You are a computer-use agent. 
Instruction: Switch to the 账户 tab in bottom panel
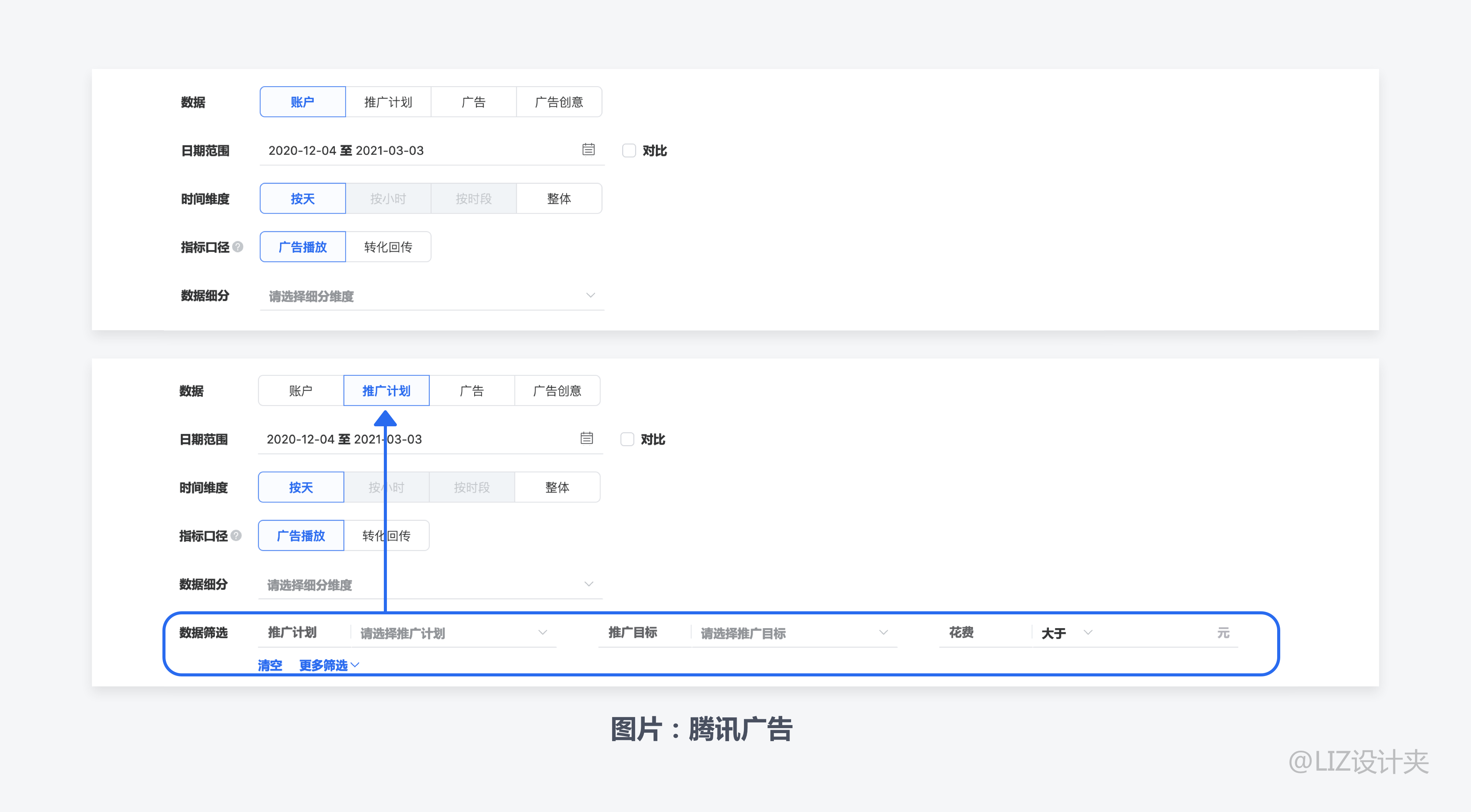pyautogui.click(x=300, y=391)
